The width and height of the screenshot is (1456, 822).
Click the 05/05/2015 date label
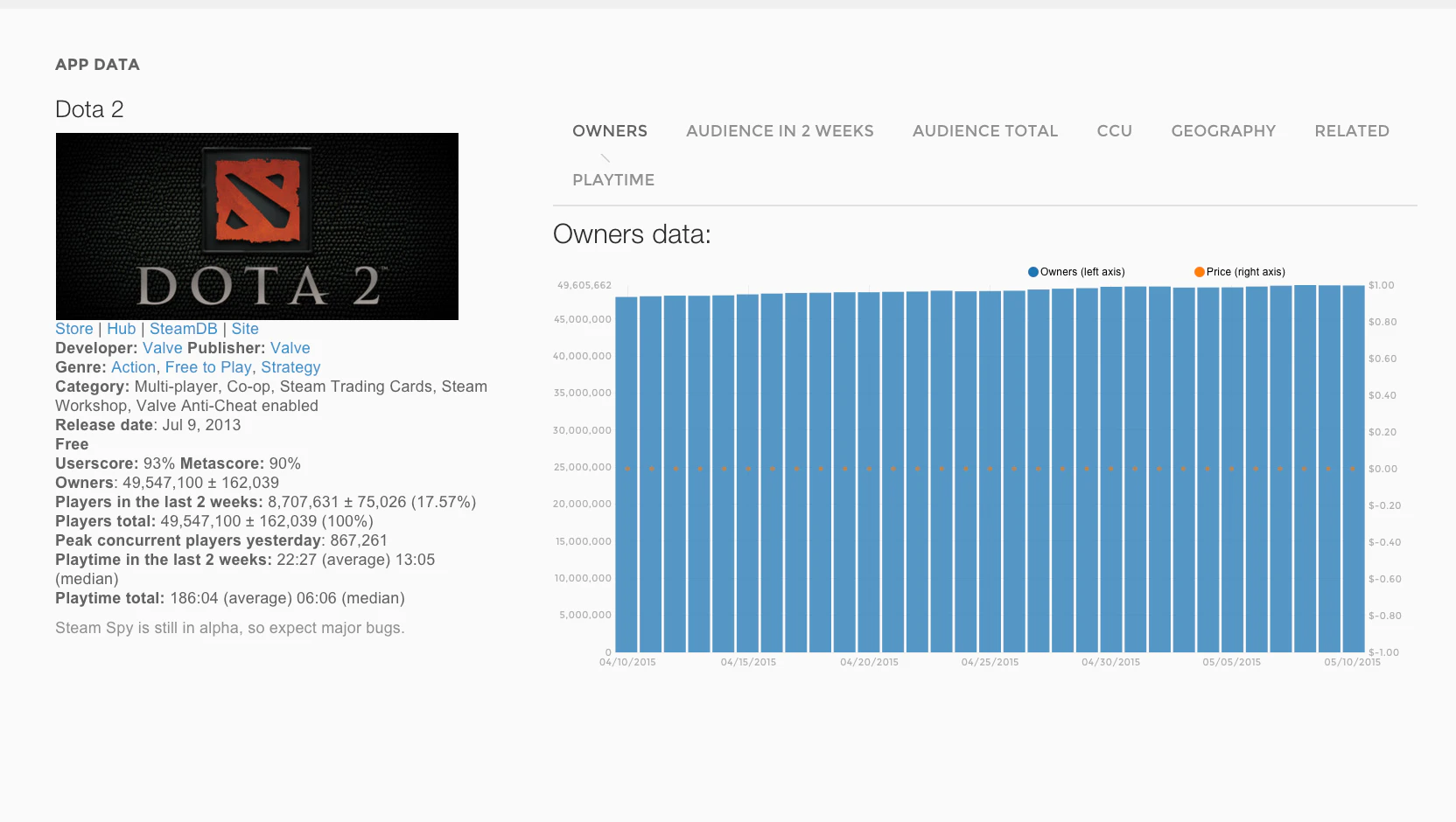tap(1231, 662)
